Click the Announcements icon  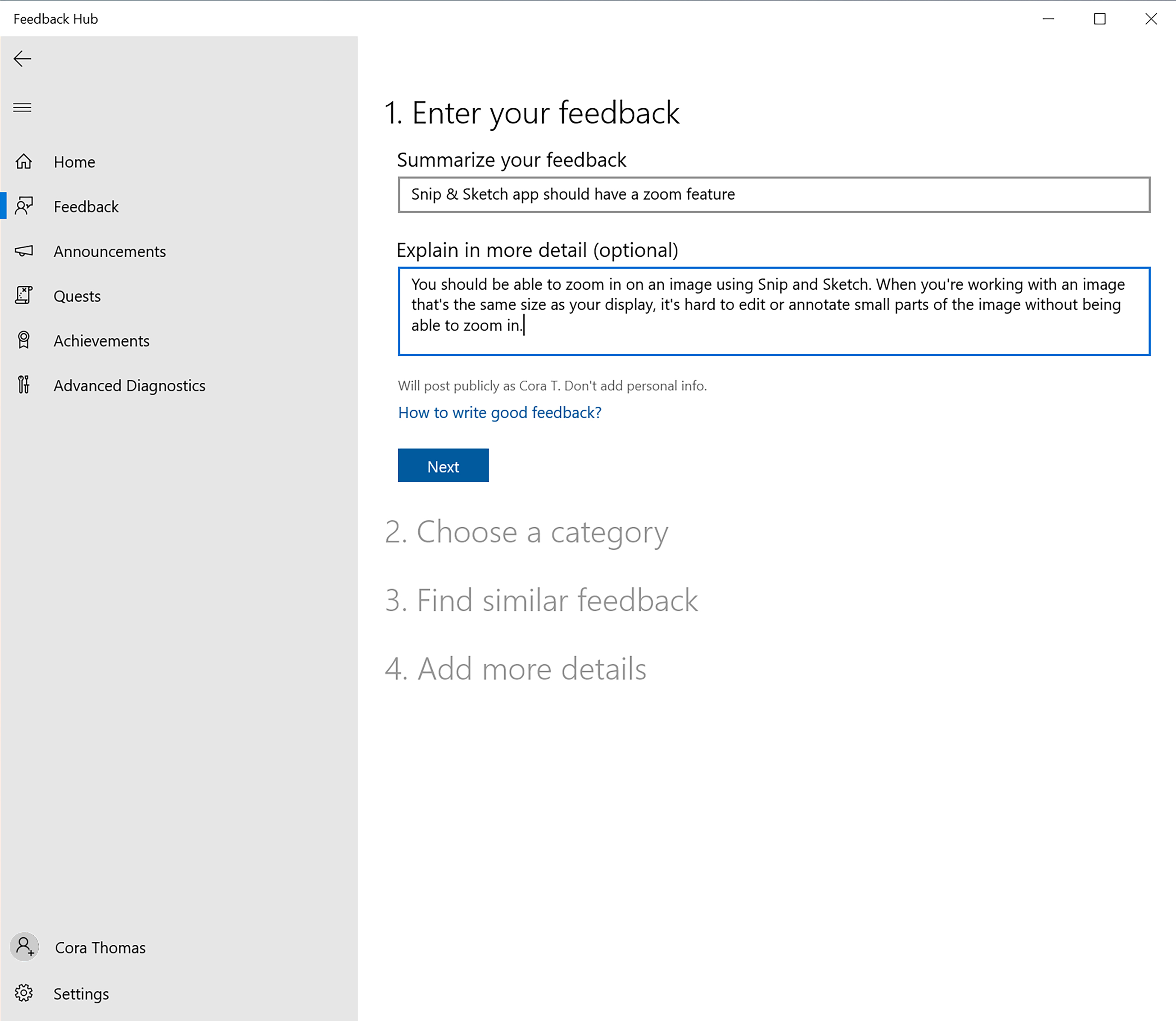[25, 251]
